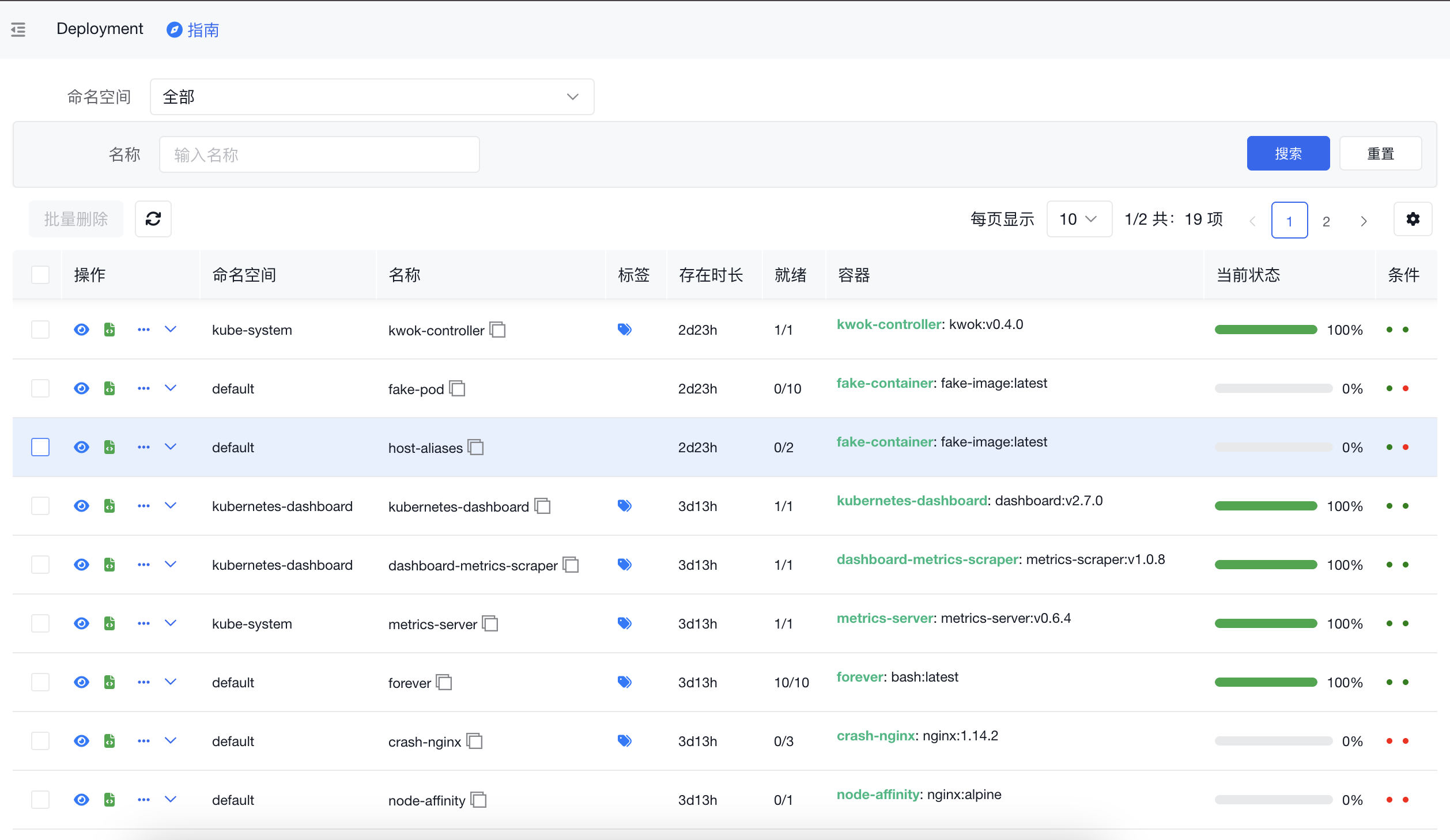Select the kwok-controller row checkbox
The height and width of the screenshot is (840, 1450).
pos(40,330)
